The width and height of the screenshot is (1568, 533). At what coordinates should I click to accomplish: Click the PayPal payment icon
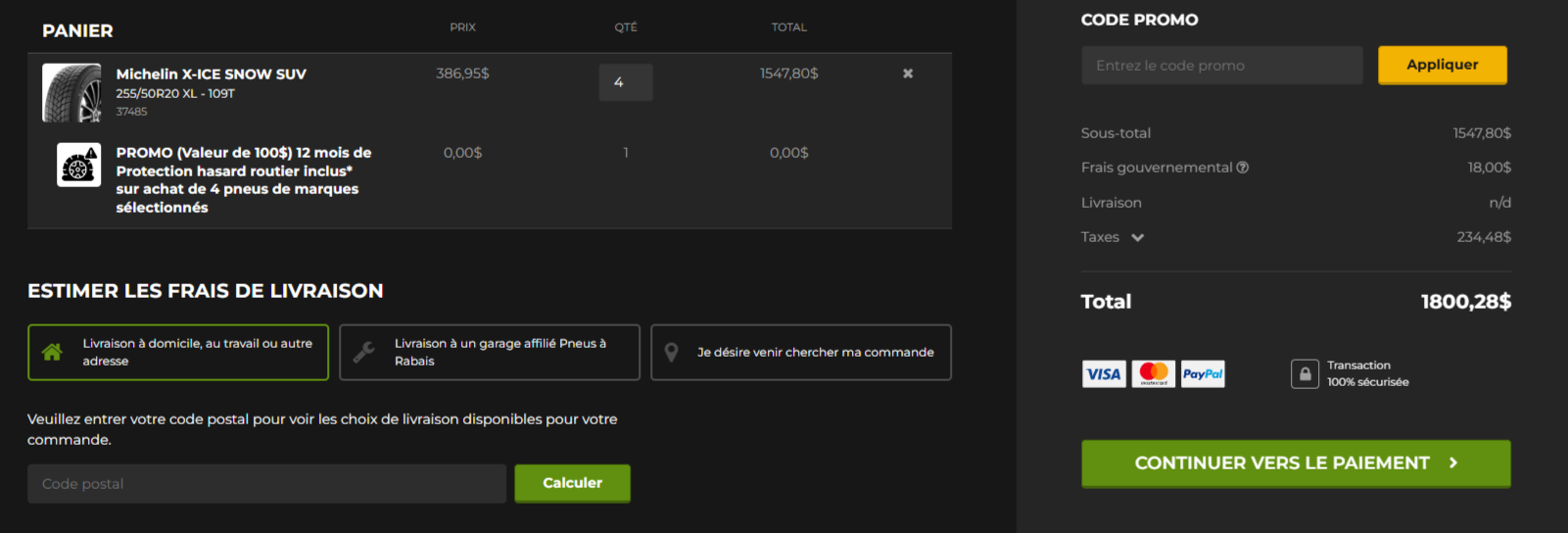(1203, 374)
